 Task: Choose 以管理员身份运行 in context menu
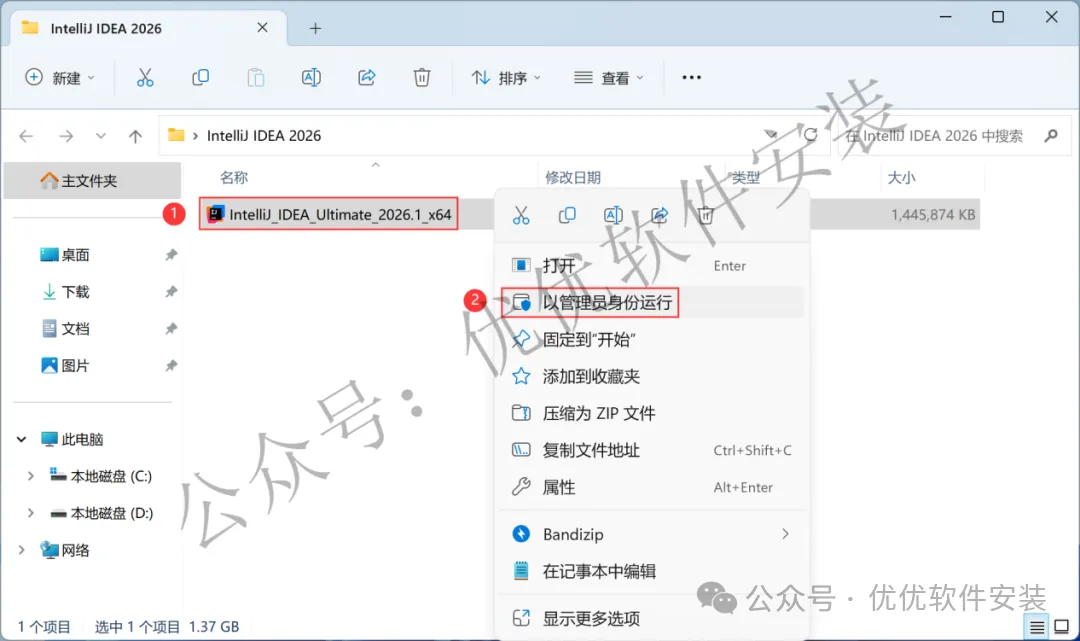[652, 303]
